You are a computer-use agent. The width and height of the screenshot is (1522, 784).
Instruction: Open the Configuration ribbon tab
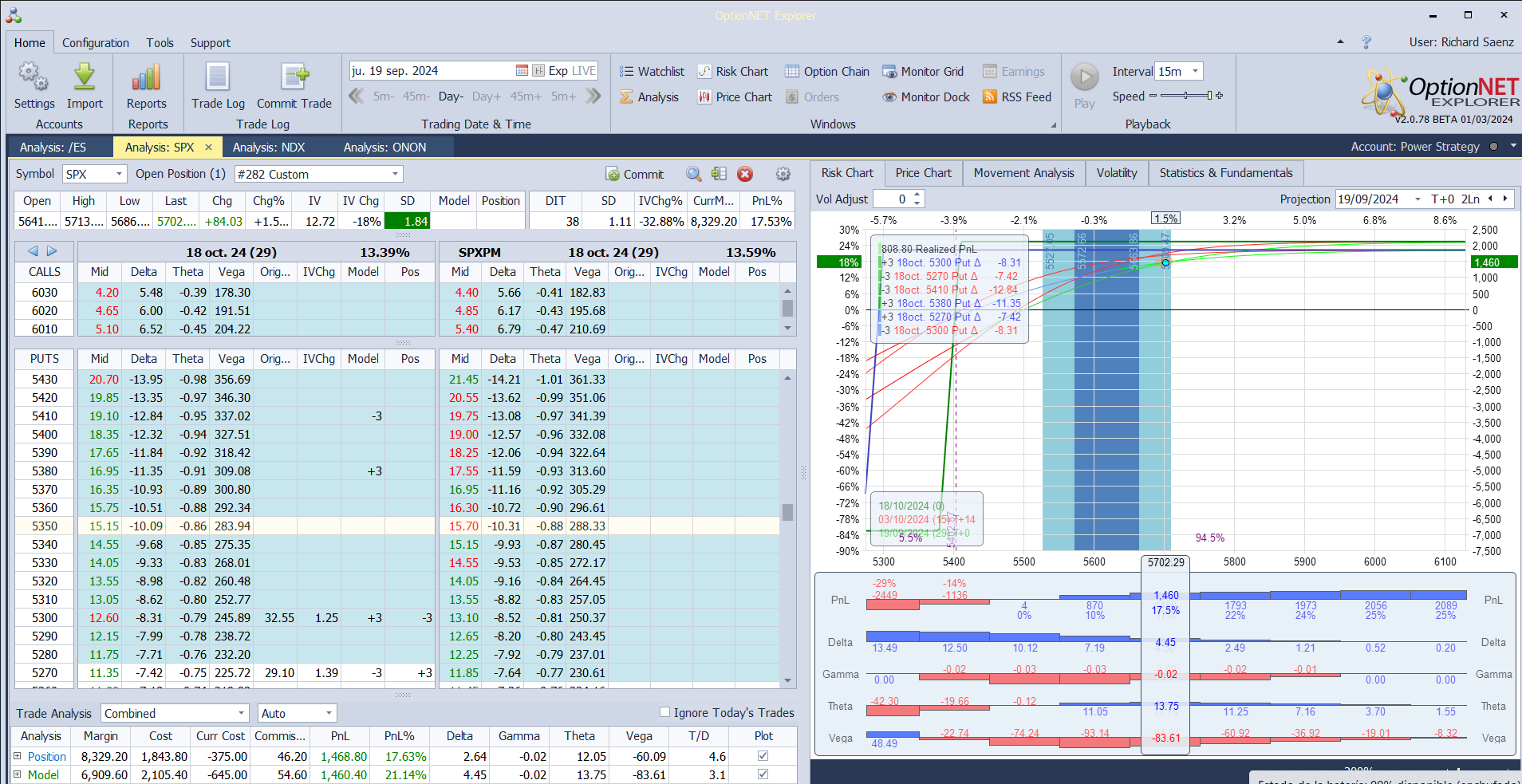(x=96, y=42)
